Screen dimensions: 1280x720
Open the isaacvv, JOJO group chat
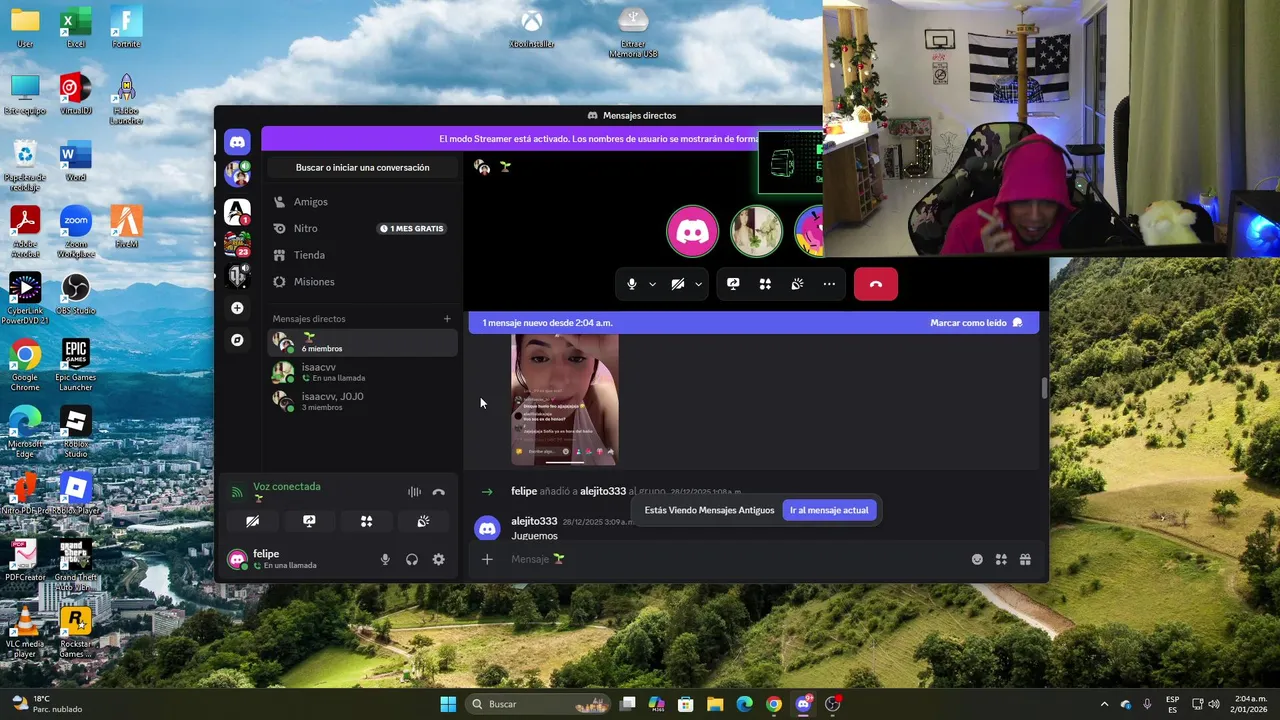[362, 401]
